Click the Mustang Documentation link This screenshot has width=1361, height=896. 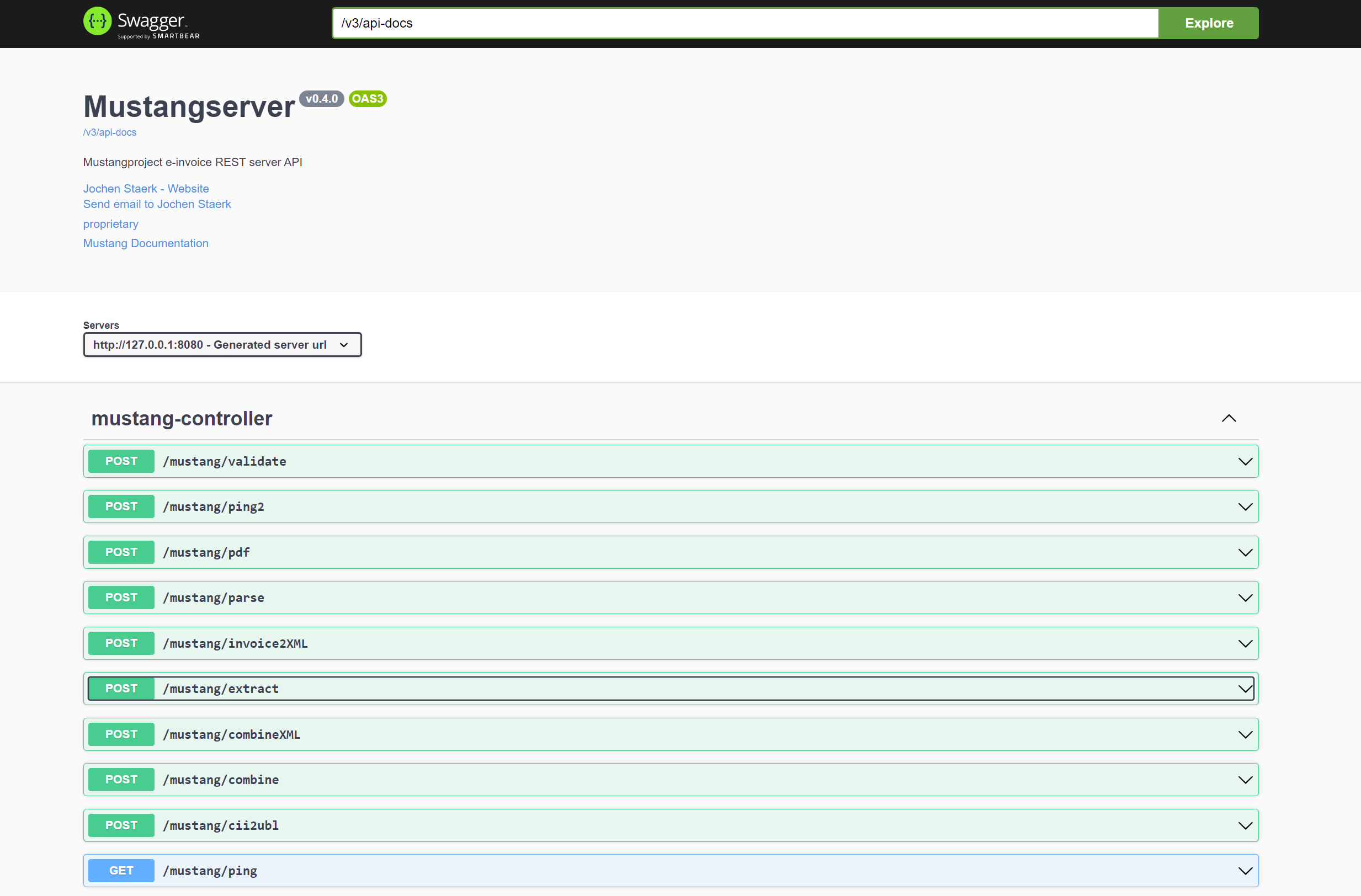pyautogui.click(x=146, y=242)
